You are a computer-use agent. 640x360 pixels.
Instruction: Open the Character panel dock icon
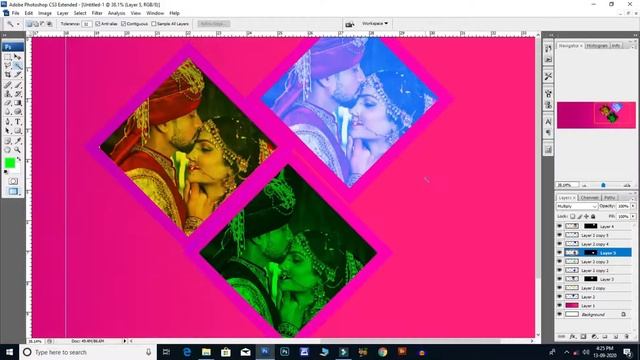[x=548, y=121]
